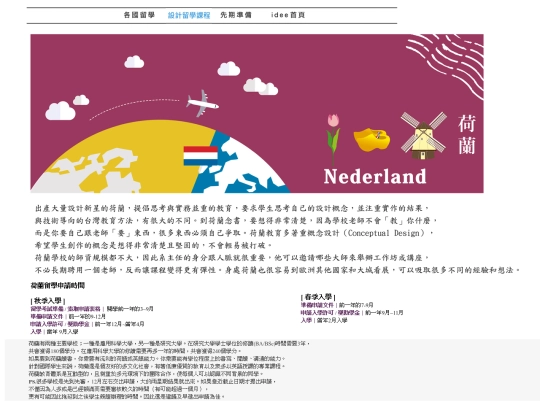Image resolution: width=540 pixels, height=405 pixels.
Task: Select the highlighted 設計留學課程 nav link
Action: (x=189, y=15)
